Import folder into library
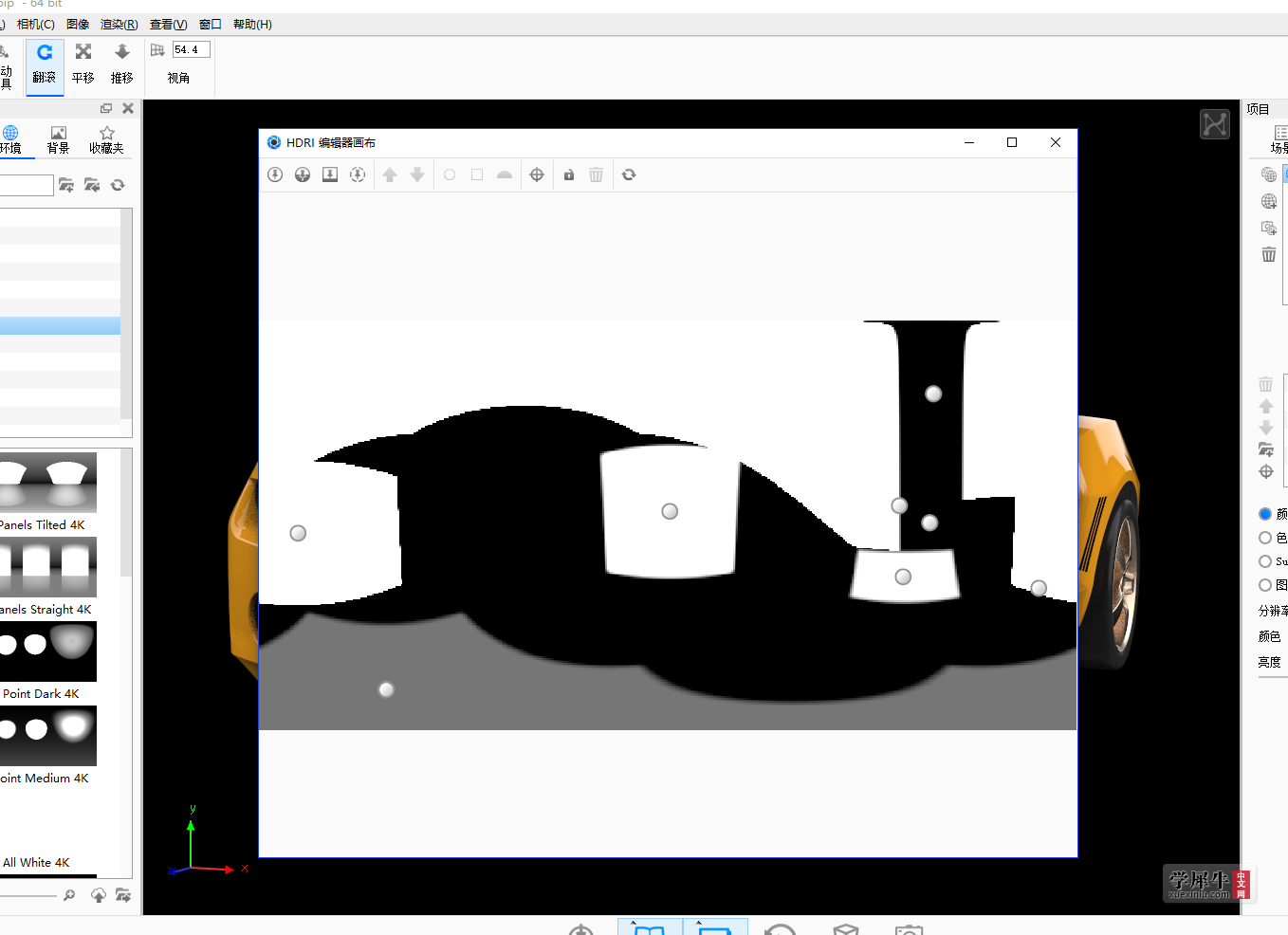The height and width of the screenshot is (935, 1288). tap(92, 185)
